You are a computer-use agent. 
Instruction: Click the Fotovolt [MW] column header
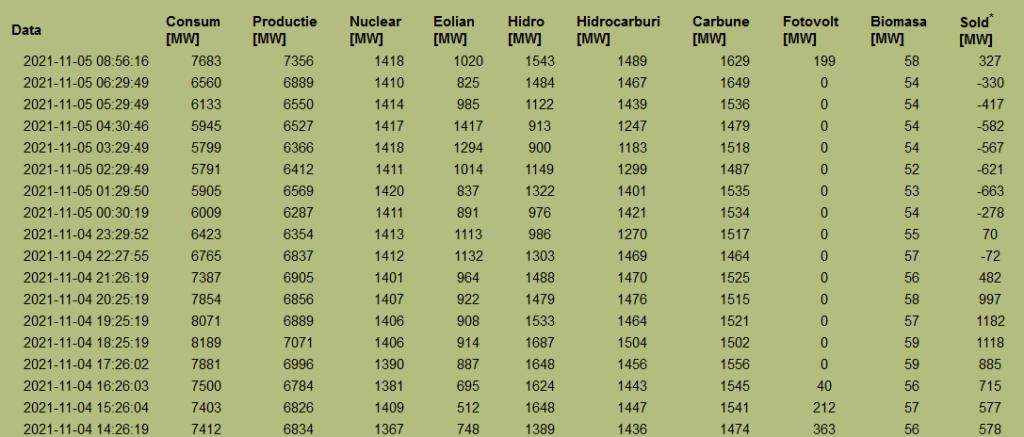point(813,30)
